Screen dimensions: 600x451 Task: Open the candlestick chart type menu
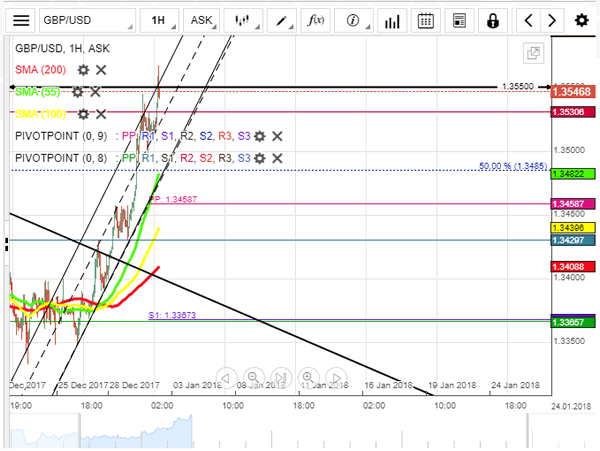click(242, 20)
